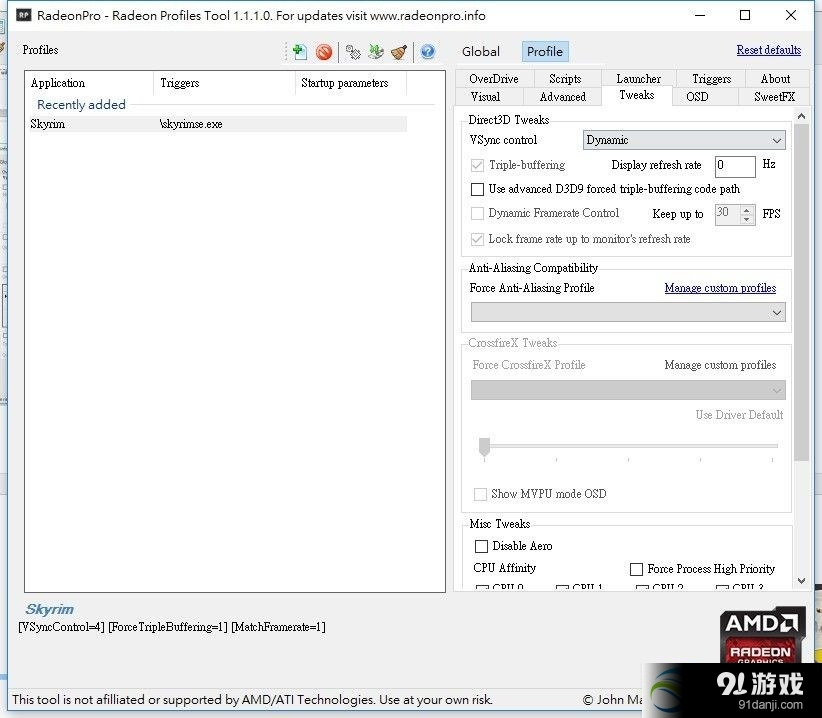The image size is (822, 718).
Task: Click the settings panel scroll up arrow
Action: tap(801, 116)
